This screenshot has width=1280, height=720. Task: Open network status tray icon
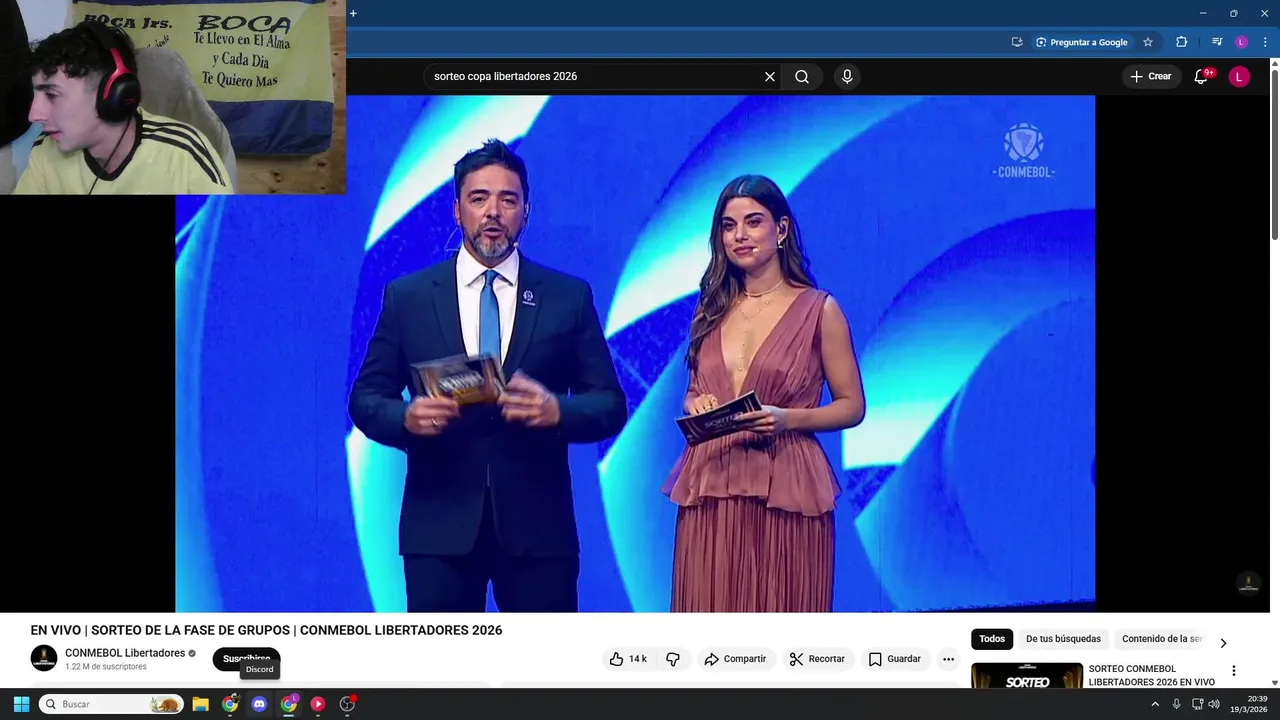pos(1197,704)
